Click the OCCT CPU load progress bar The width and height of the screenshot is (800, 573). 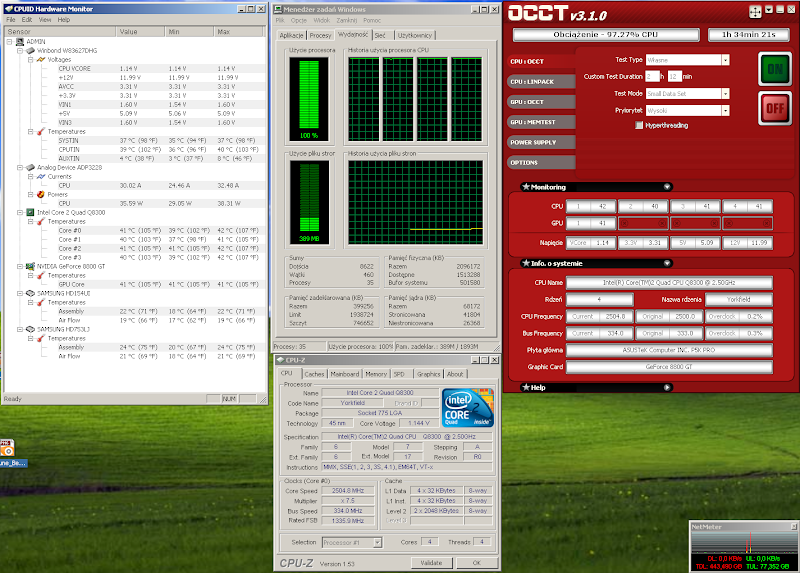[x=606, y=35]
